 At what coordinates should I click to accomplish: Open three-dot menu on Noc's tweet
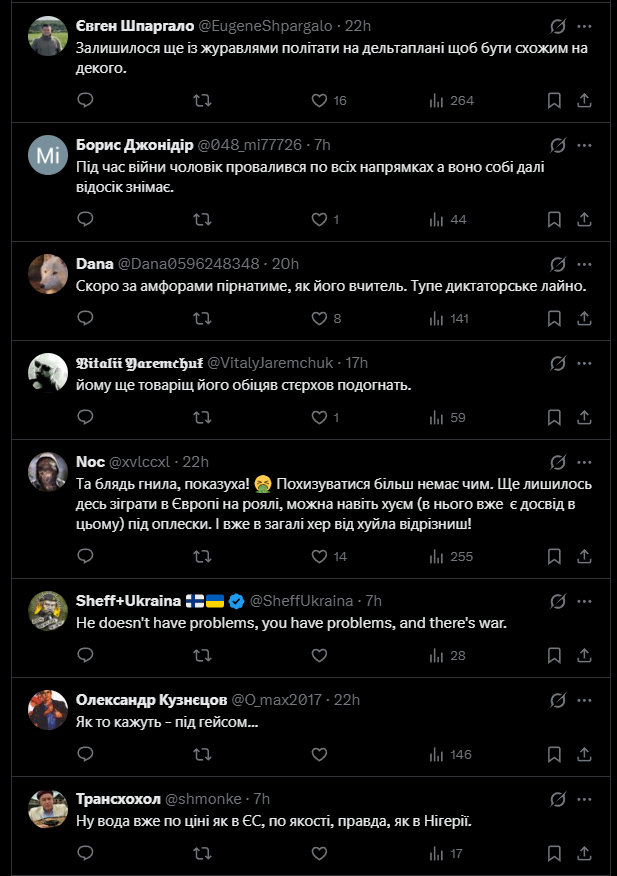pos(585,463)
